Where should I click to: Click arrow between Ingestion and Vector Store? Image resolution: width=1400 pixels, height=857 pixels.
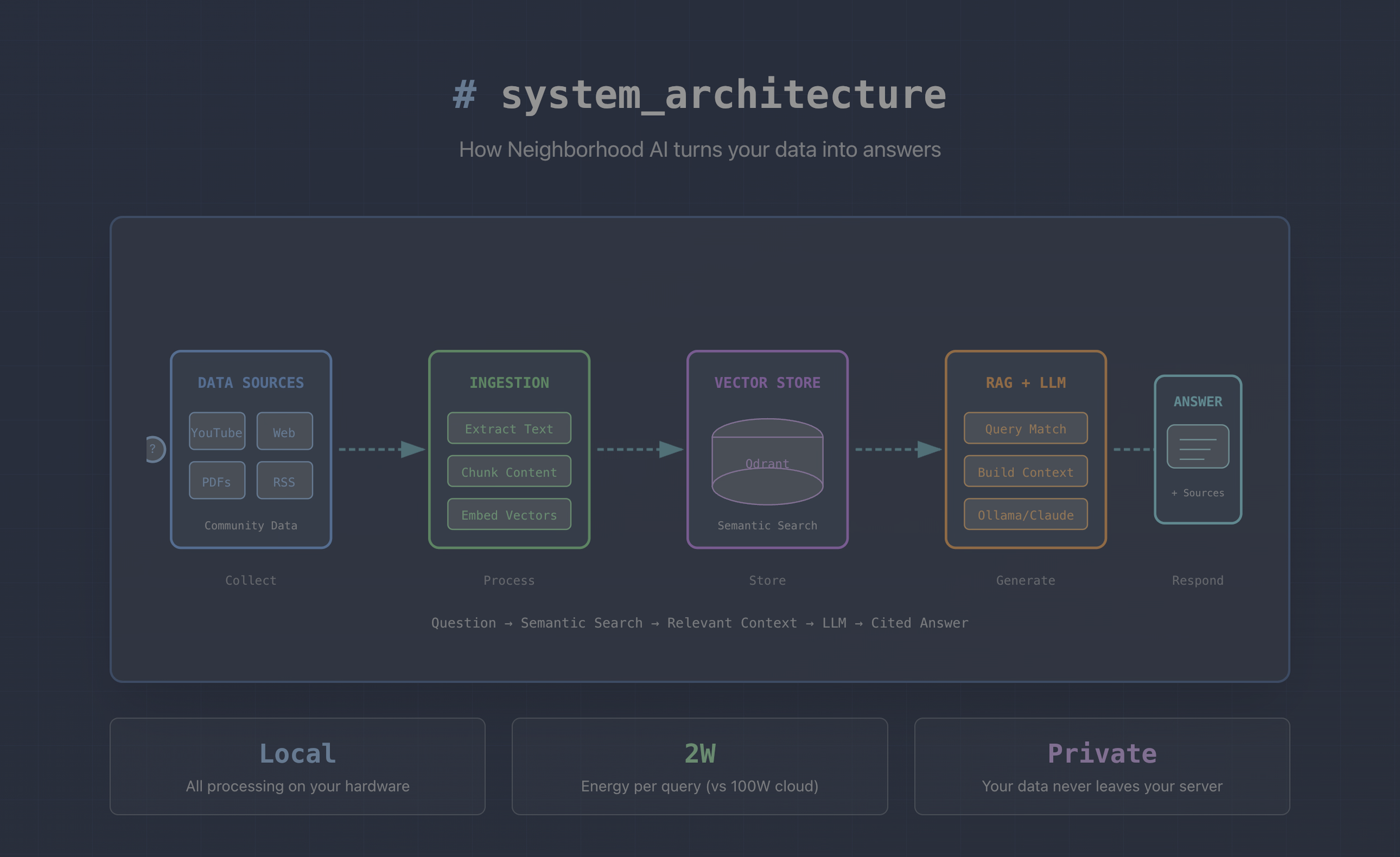pos(640,449)
